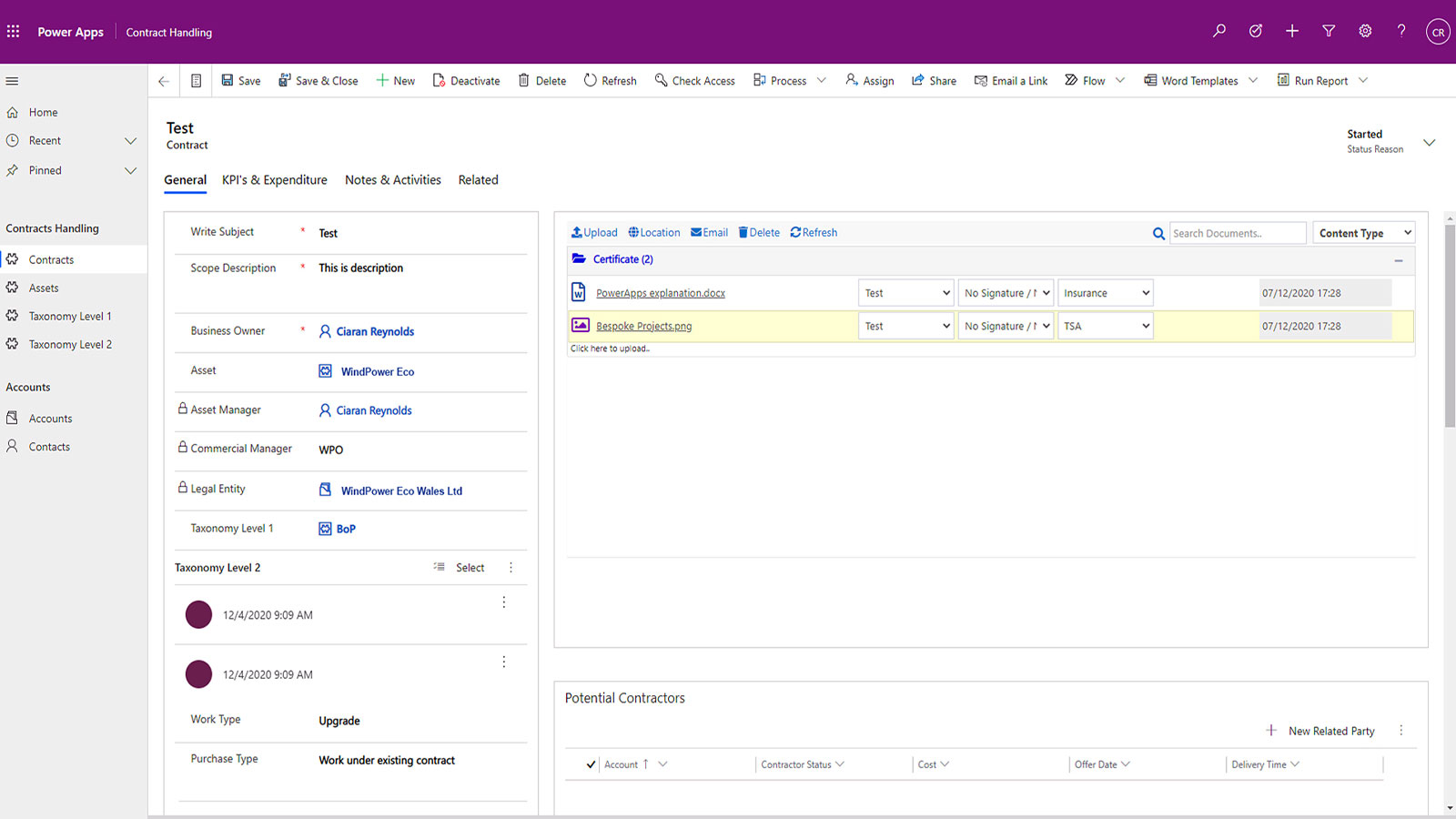Viewport: 1456px width, 819px height.
Task: Open the Content Type dropdown
Action: (1363, 233)
